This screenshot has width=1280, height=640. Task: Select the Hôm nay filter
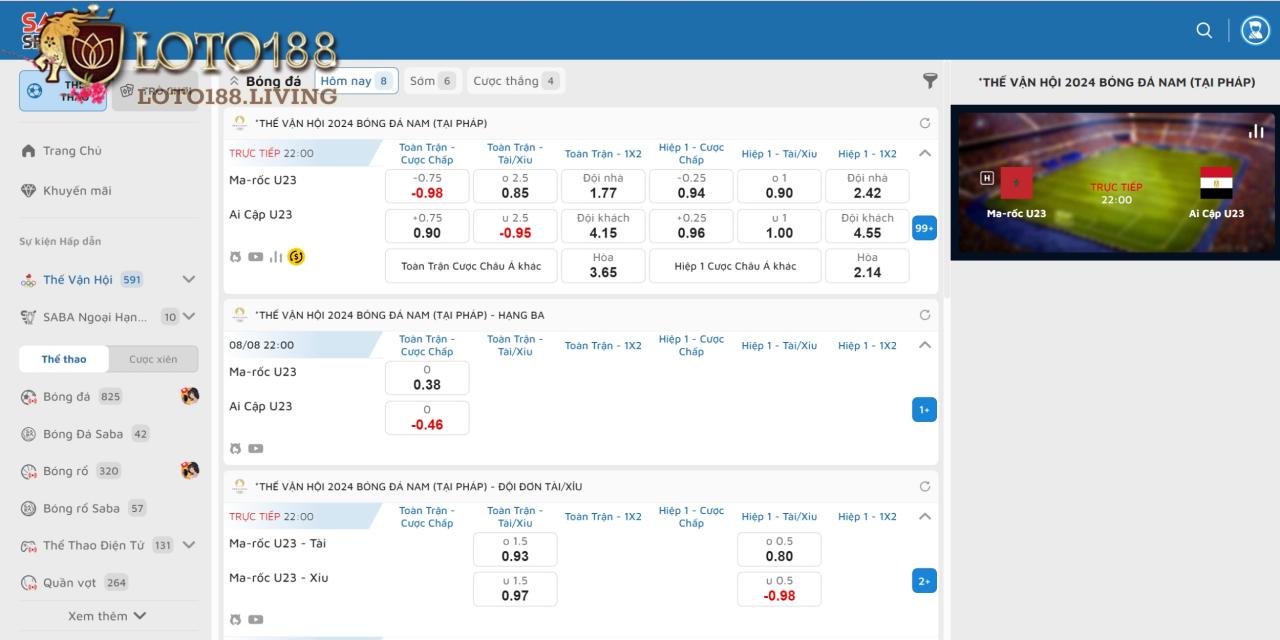(356, 81)
